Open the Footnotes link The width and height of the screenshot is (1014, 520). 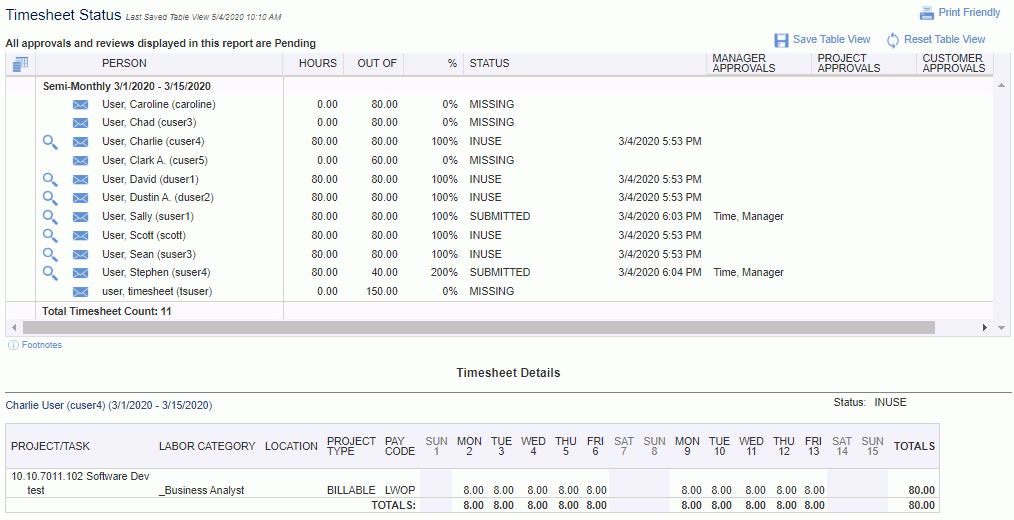click(42, 345)
